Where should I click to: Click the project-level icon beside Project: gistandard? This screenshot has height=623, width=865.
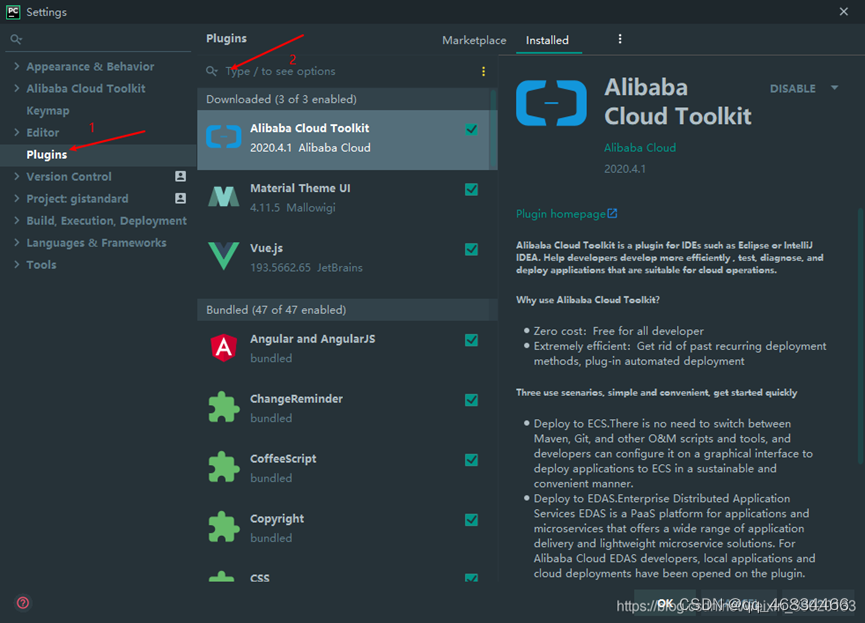[180, 198]
